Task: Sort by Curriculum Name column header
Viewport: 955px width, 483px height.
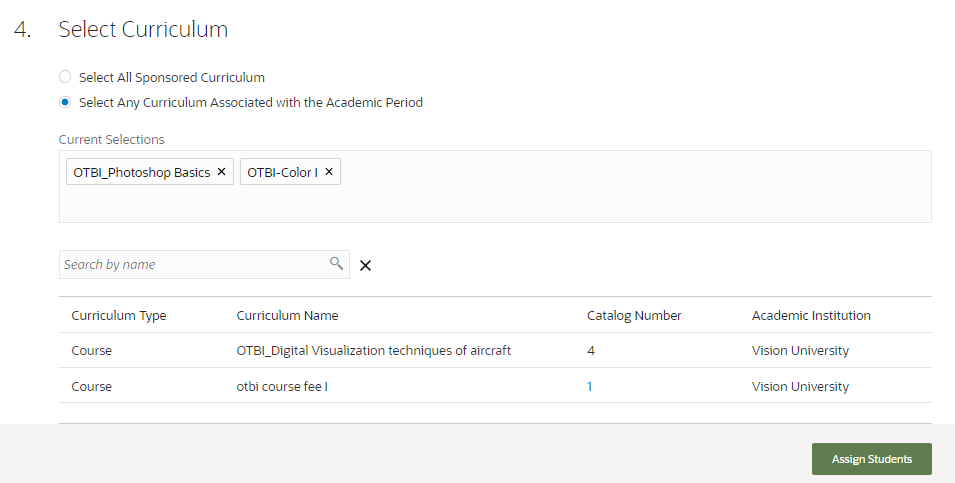Action: [287, 315]
